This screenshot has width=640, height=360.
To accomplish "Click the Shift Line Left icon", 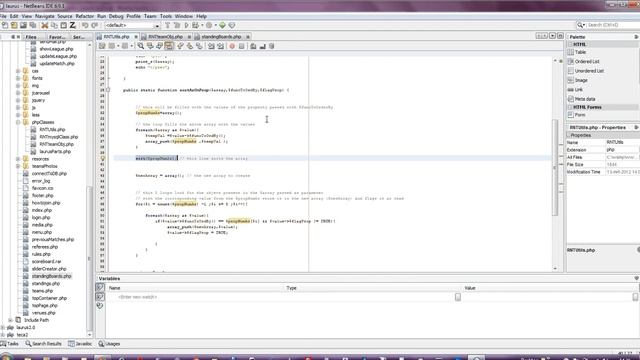I will (211, 46).
